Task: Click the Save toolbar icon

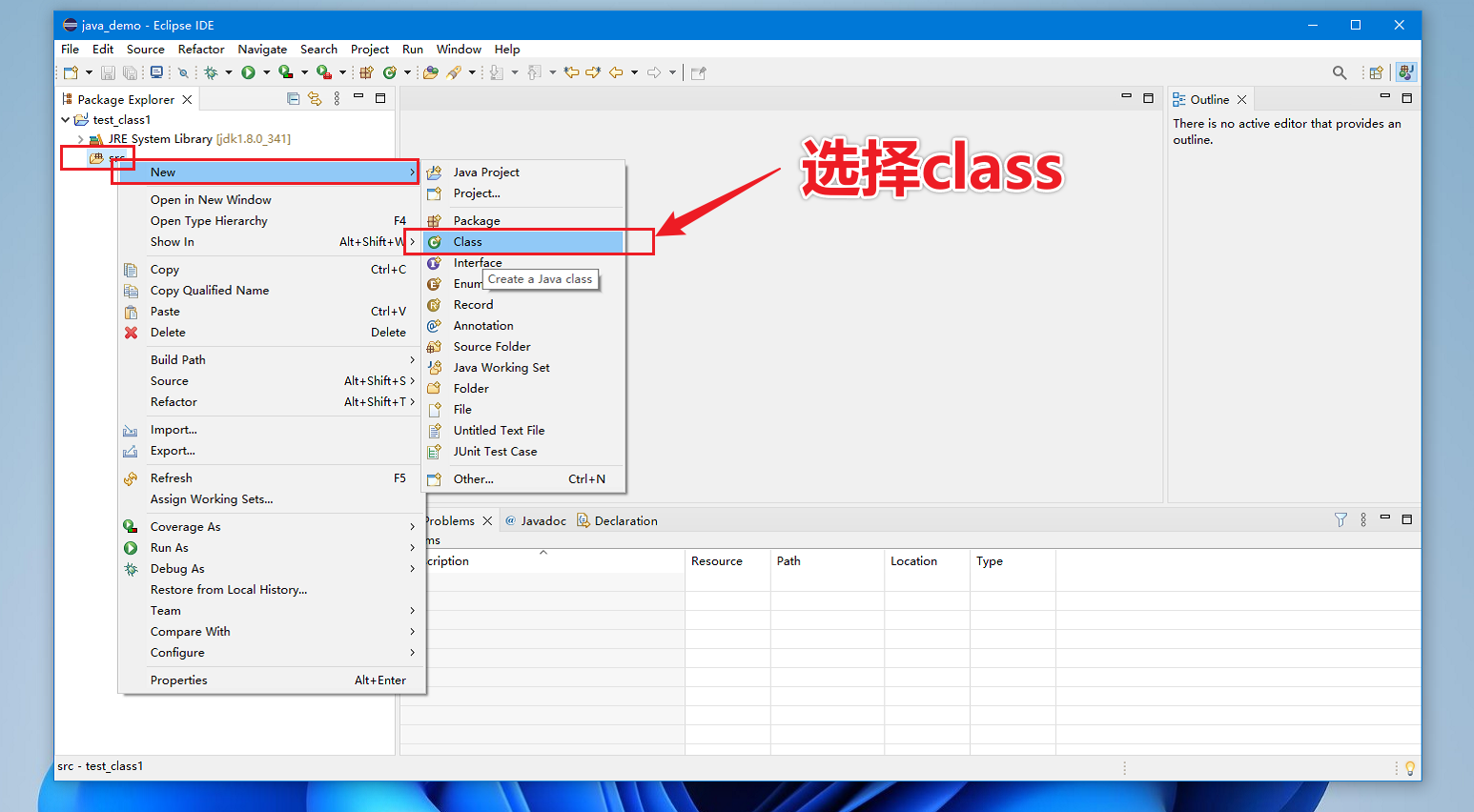Action: click(108, 72)
